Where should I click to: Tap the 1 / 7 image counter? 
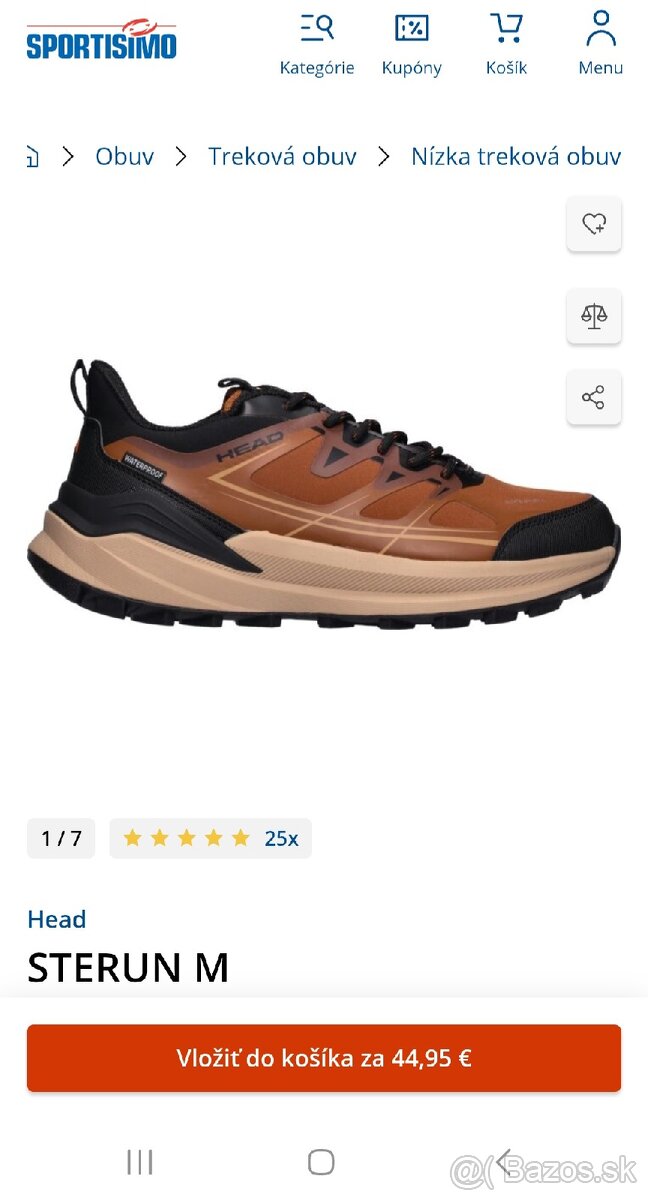tap(61, 838)
